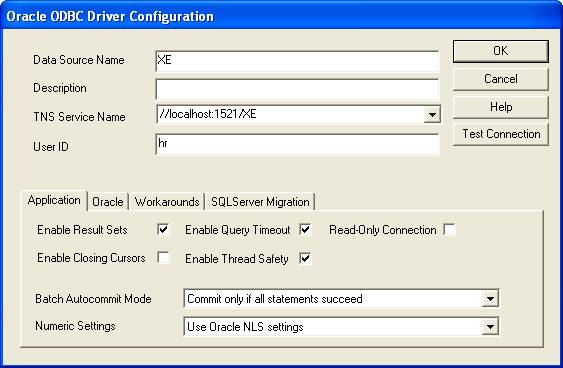Expand the Numeric Settings dropdown arrow

(490, 327)
